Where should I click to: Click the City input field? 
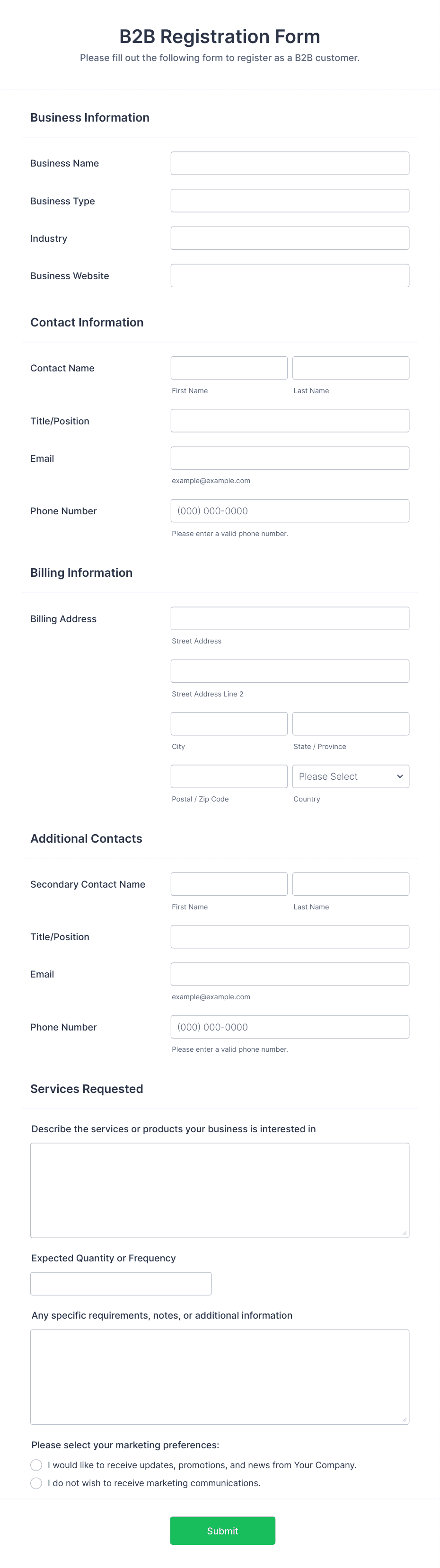pos(229,723)
